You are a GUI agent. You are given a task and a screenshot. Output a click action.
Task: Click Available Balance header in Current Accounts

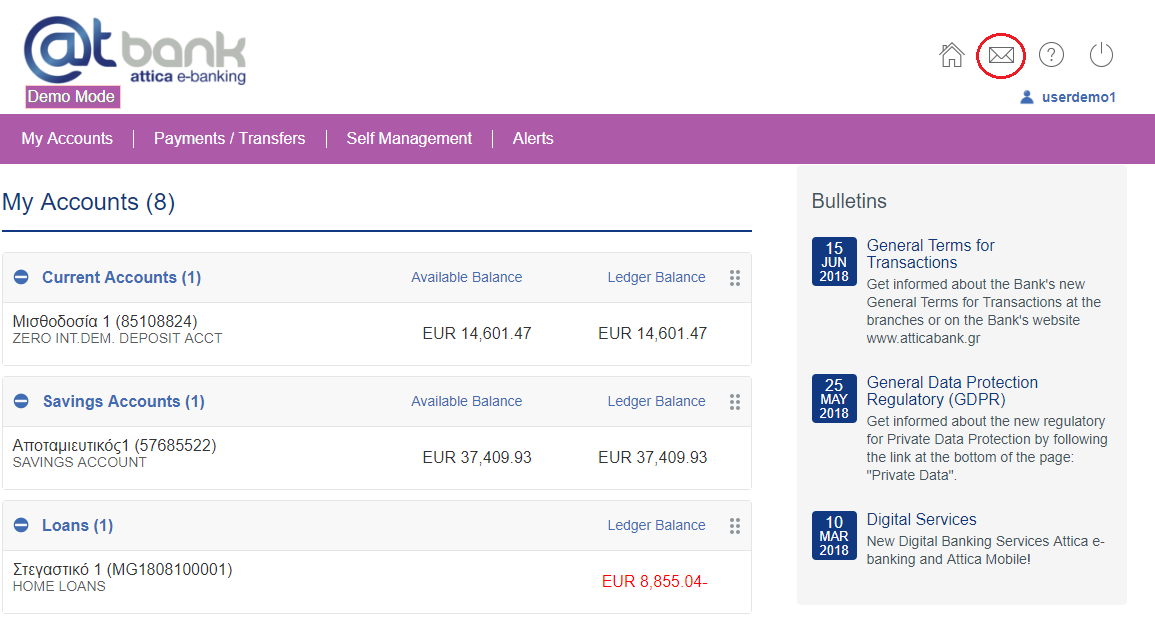pyautogui.click(x=466, y=278)
